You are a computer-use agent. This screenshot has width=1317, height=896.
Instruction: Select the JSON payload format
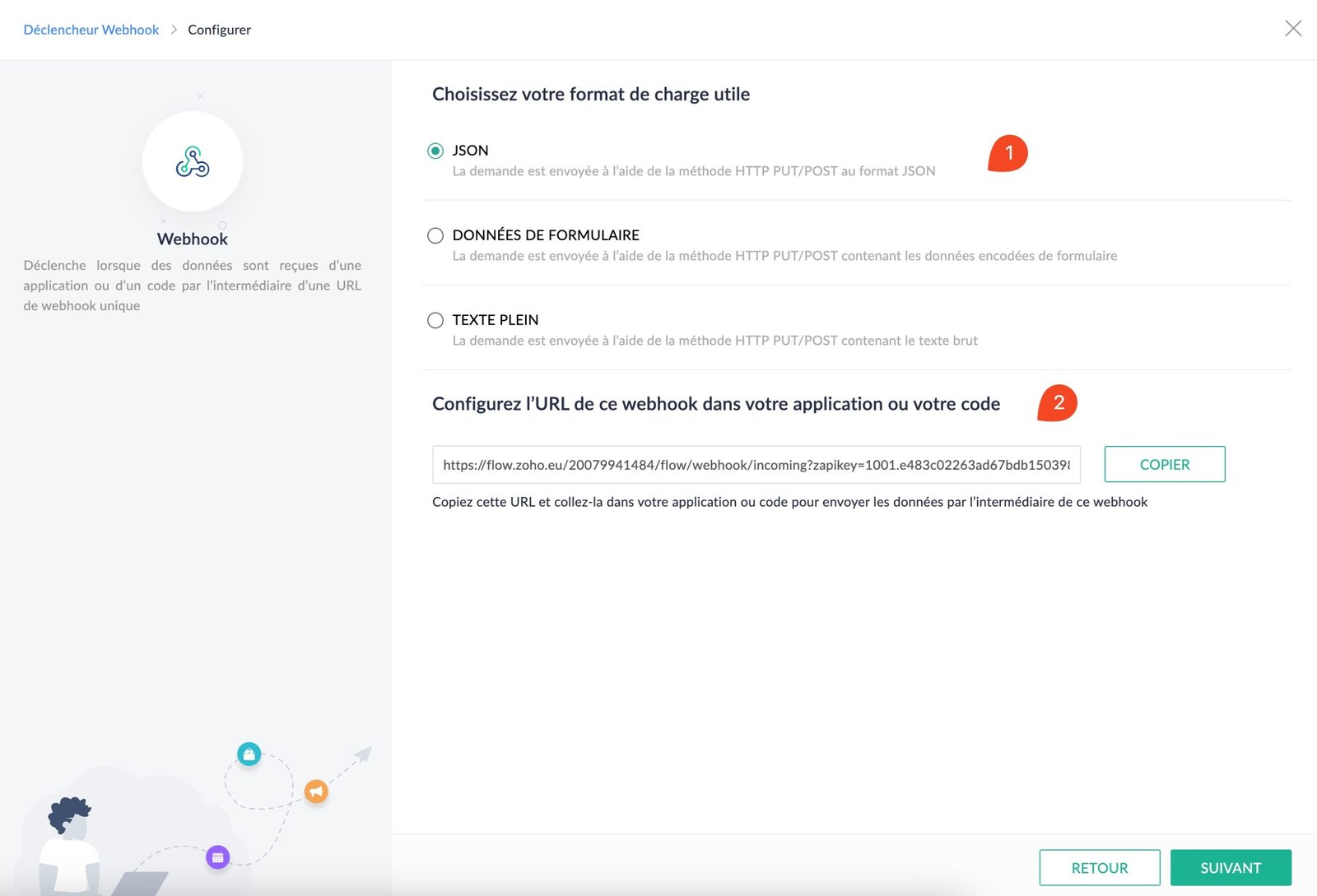click(x=435, y=151)
